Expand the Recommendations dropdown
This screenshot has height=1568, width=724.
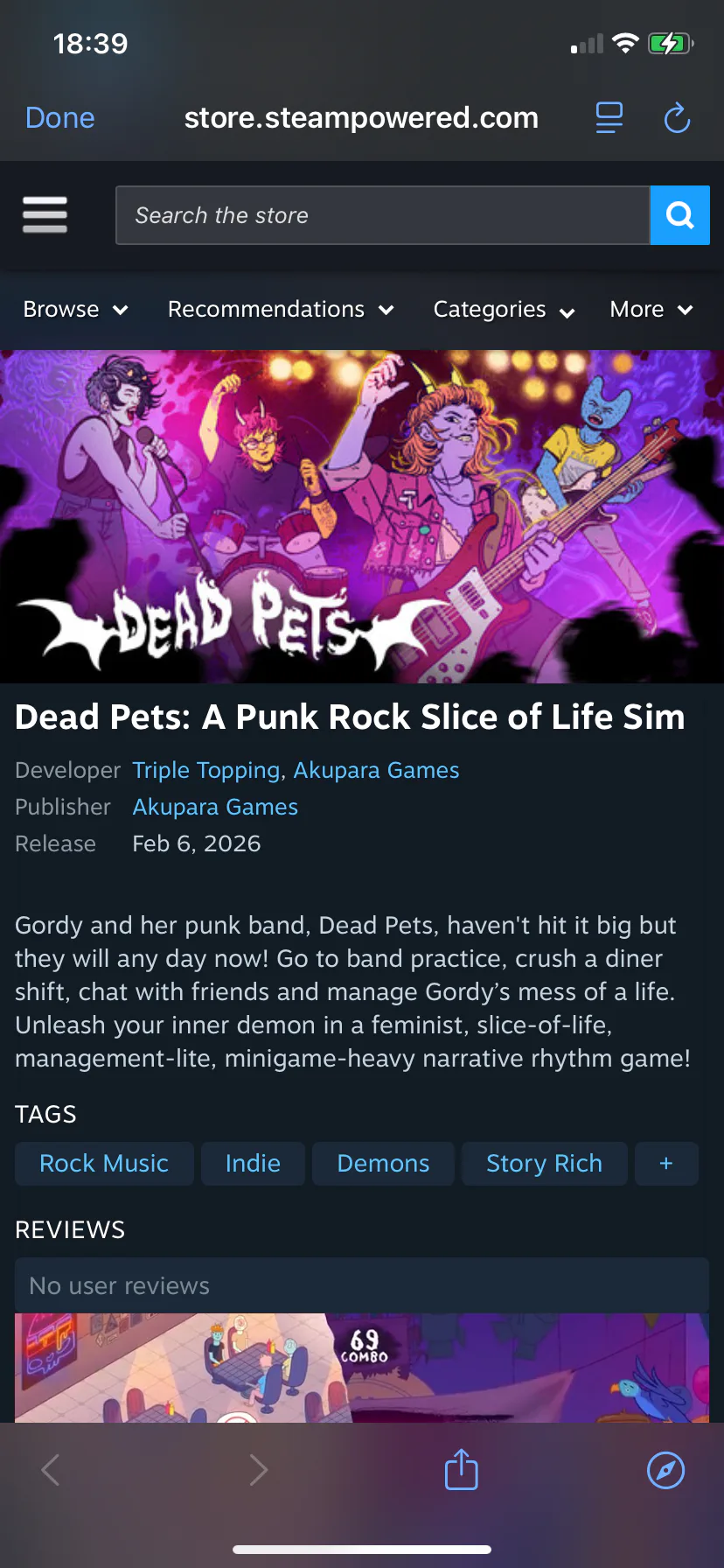pyautogui.click(x=281, y=310)
